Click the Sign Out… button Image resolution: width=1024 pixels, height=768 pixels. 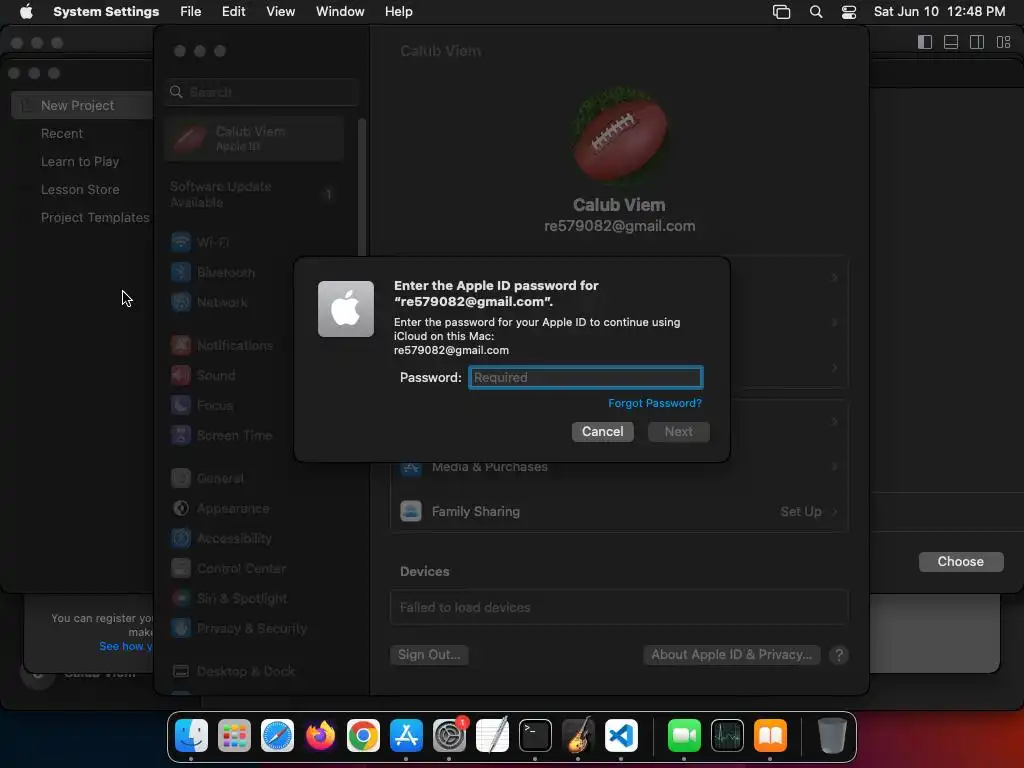(429, 654)
